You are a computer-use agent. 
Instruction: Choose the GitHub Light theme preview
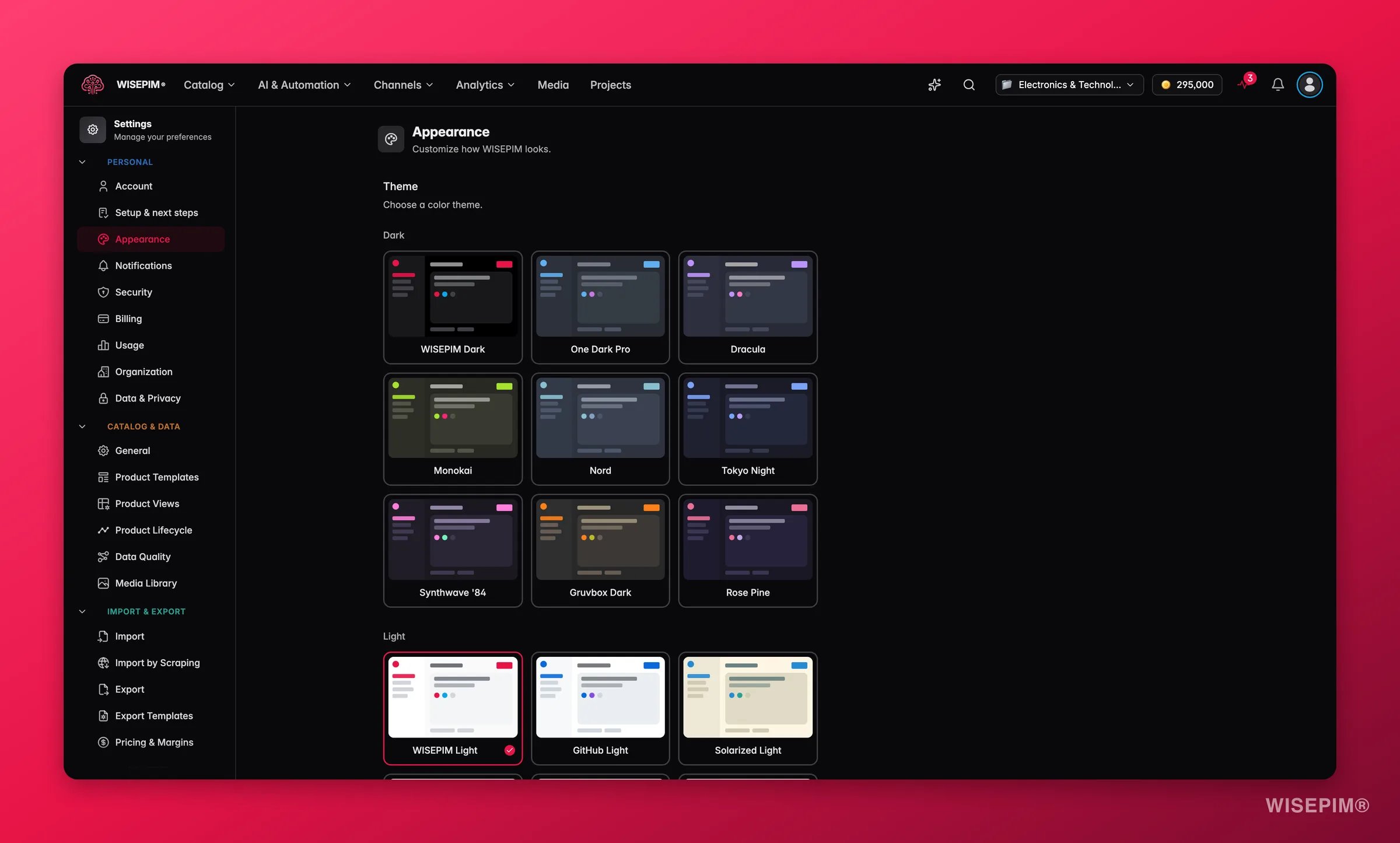600,697
